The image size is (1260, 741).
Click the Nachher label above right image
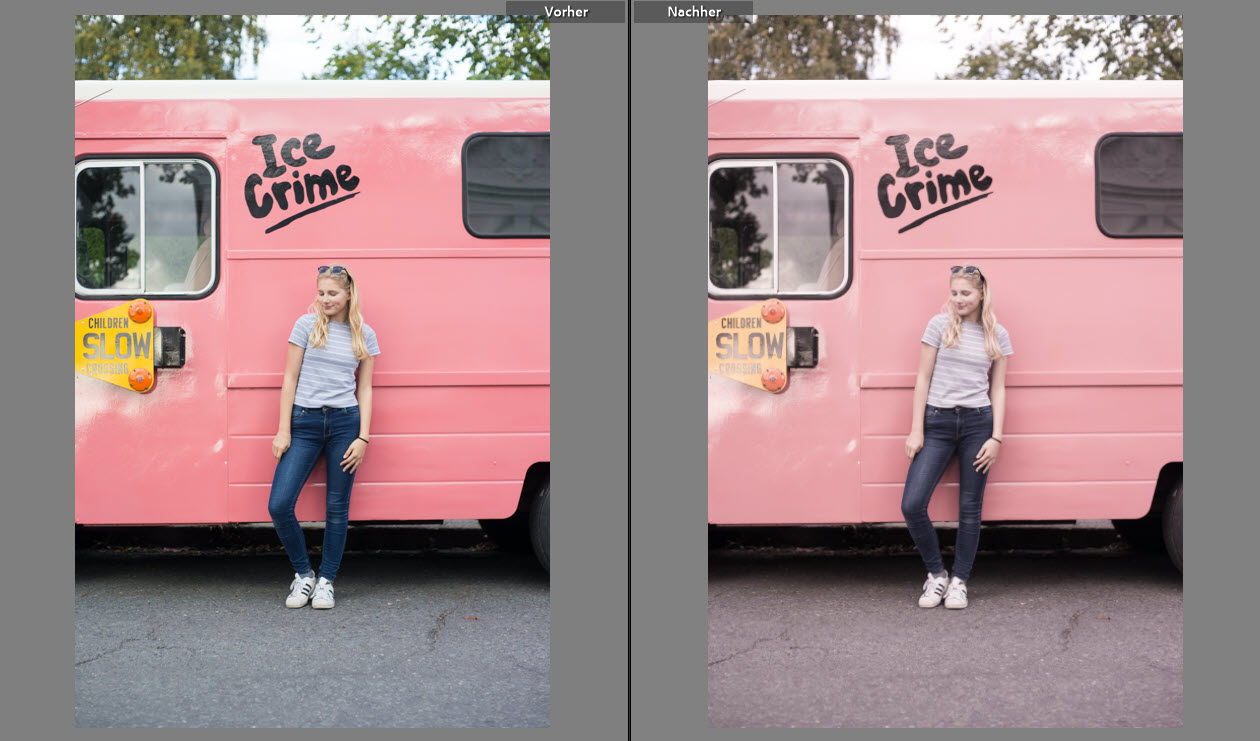coord(694,12)
